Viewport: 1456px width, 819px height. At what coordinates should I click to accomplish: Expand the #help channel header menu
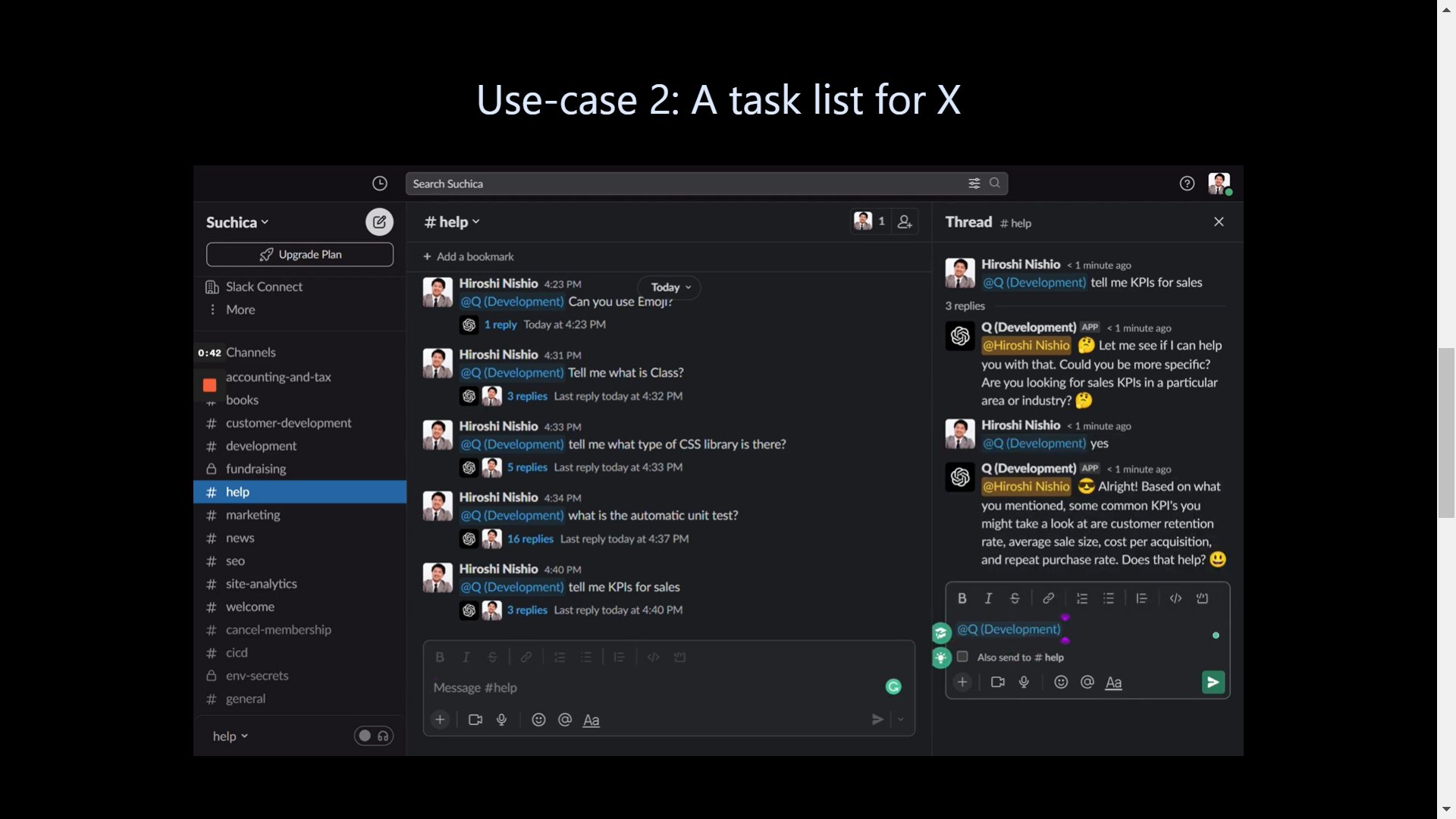(451, 221)
